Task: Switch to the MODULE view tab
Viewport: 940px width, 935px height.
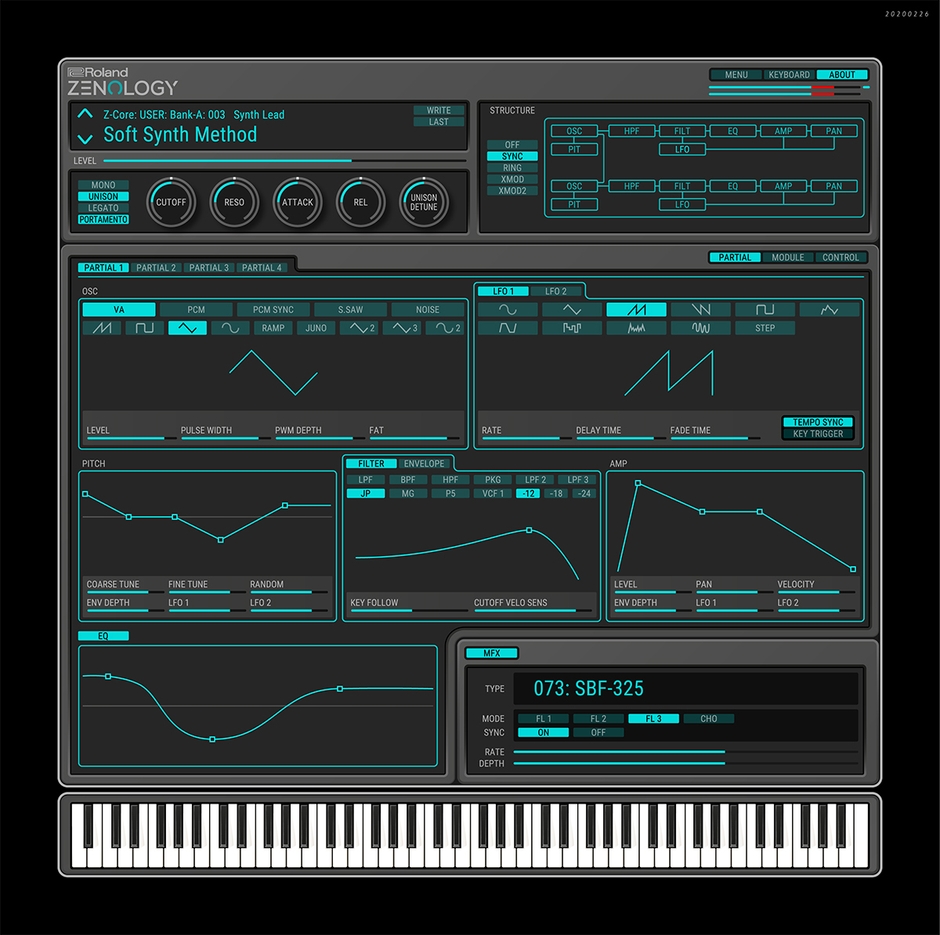Action: (788, 257)
